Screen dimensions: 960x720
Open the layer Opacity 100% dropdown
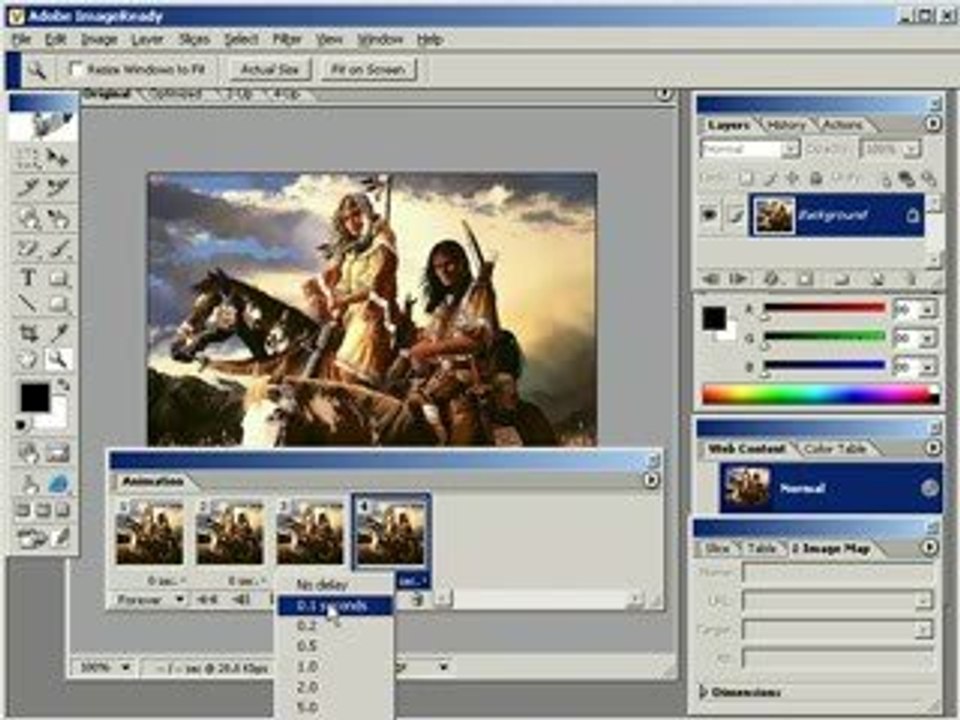pyautogui.click(x=890, y=149)
